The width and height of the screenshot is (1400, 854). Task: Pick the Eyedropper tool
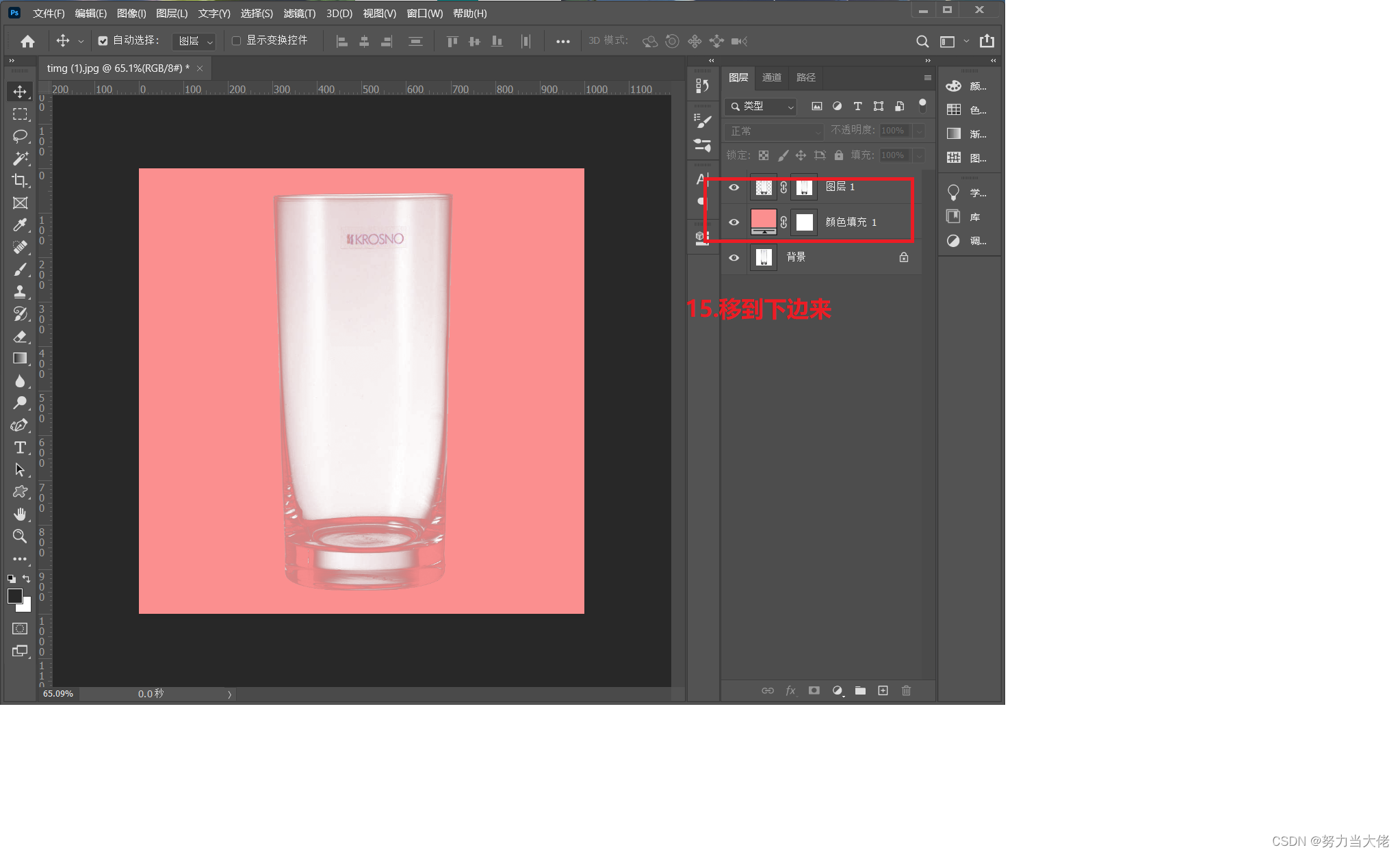(x=20, y=225)
